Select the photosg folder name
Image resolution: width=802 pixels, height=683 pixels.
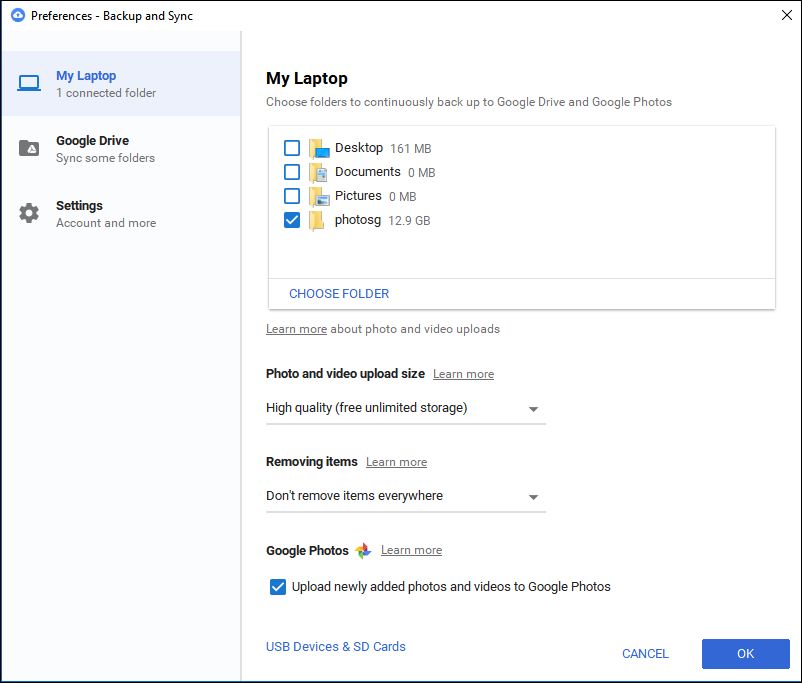tap(358, 221)
